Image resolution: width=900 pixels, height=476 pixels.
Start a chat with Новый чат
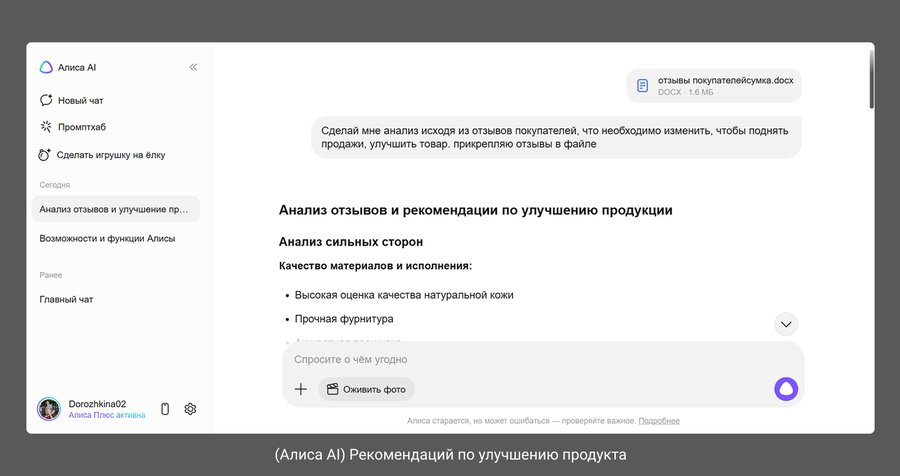pyautogui.click(x=72, y=100)
